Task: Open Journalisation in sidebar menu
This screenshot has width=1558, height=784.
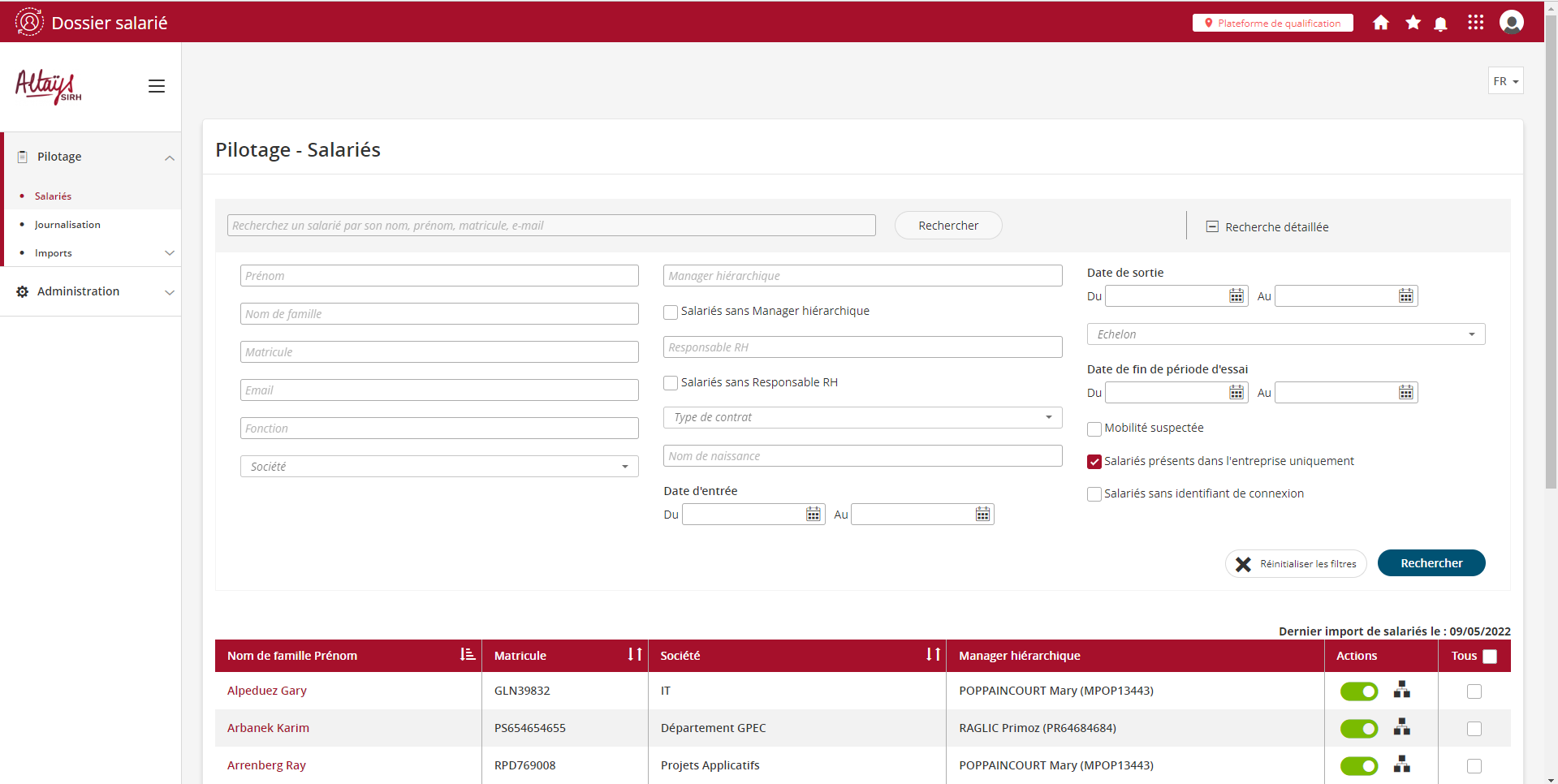Action: 67,225
